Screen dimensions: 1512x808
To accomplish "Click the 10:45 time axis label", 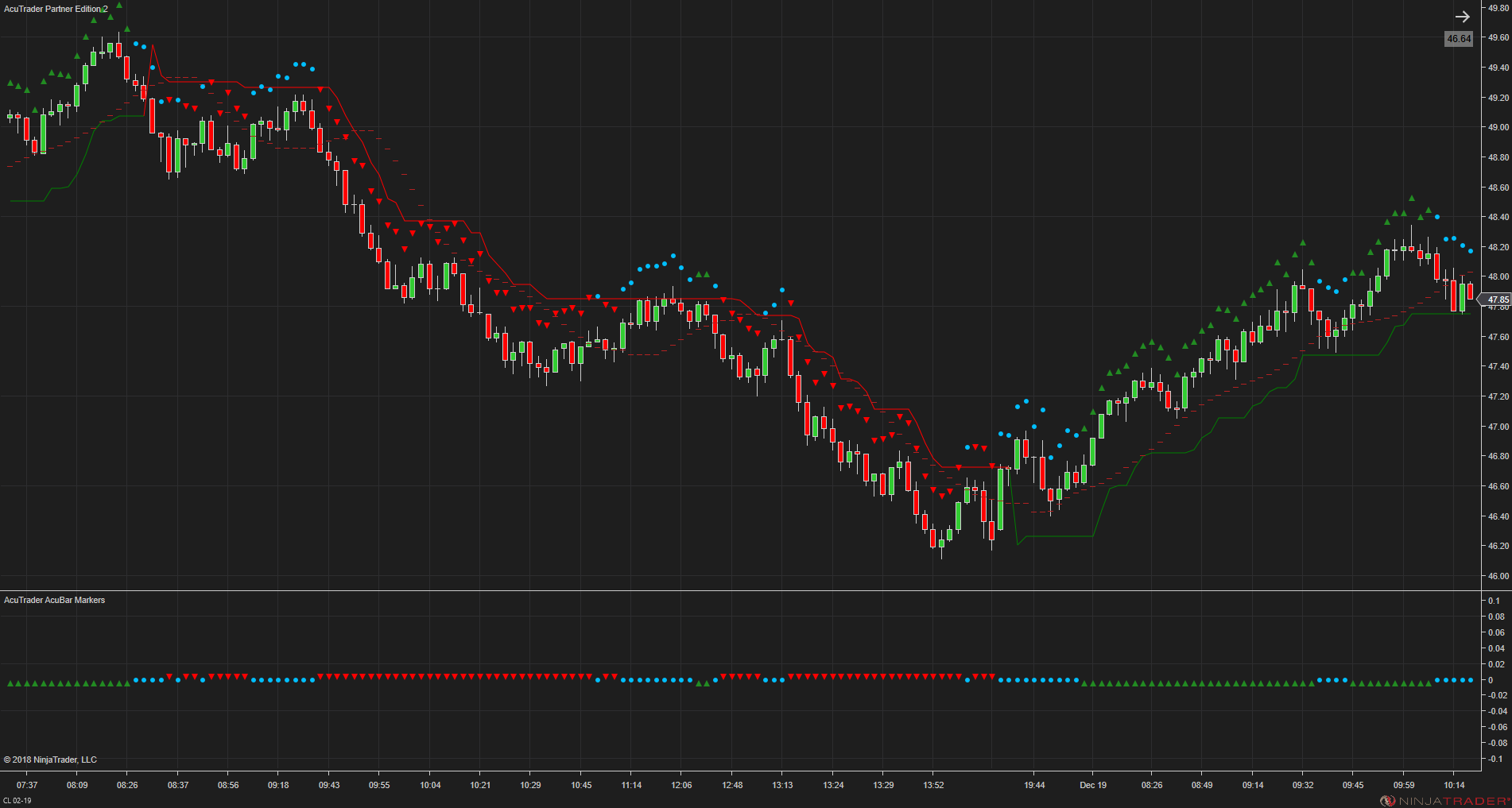I will 581,785.
